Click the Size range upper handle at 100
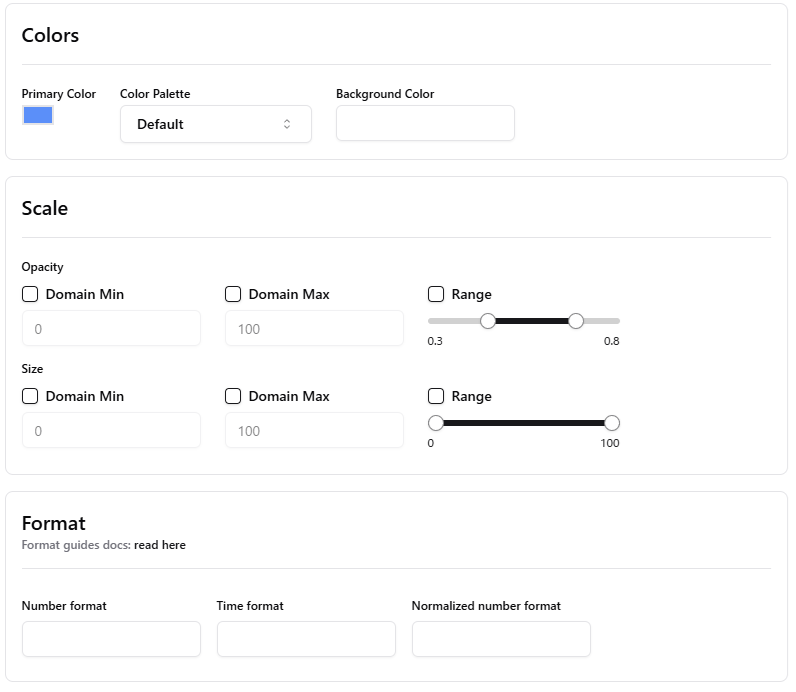 (612, 423)
